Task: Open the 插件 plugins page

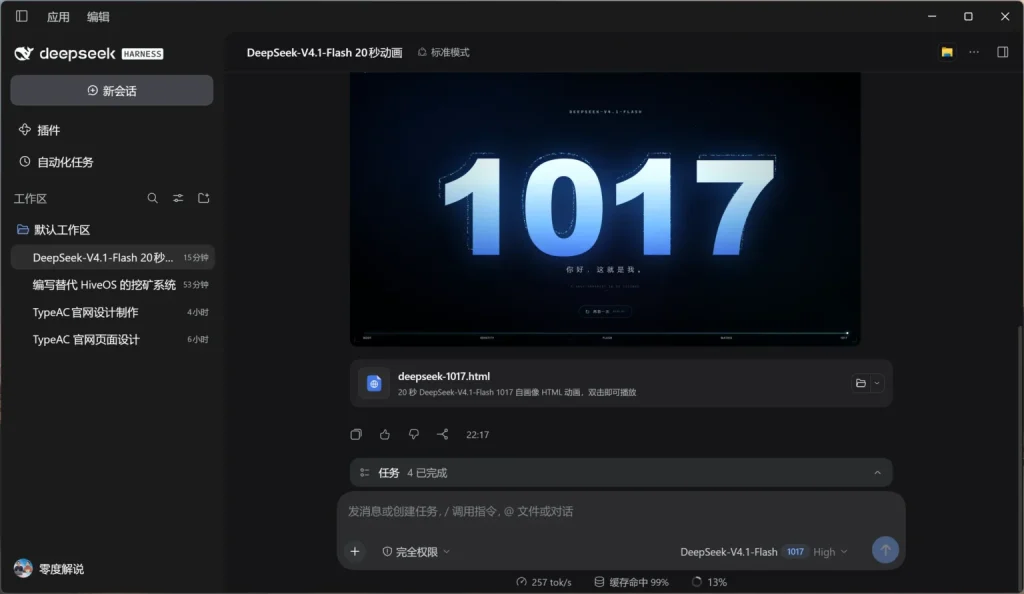Action: [40, 130]
